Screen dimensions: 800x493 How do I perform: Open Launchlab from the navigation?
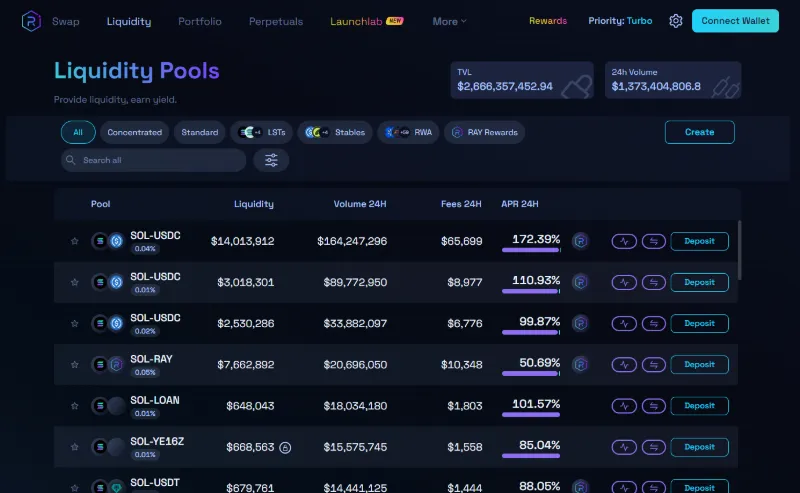[x=367, y=21]
